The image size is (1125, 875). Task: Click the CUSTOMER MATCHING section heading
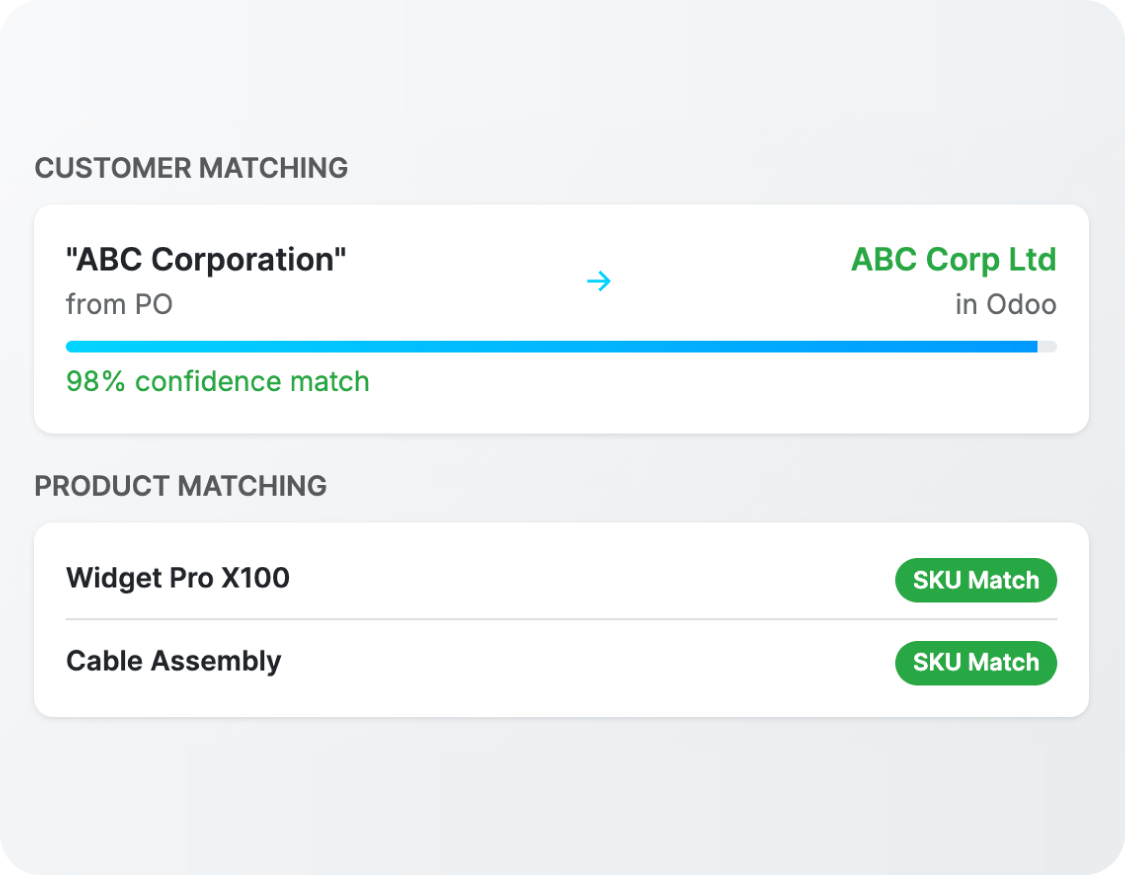click(191, 168)
